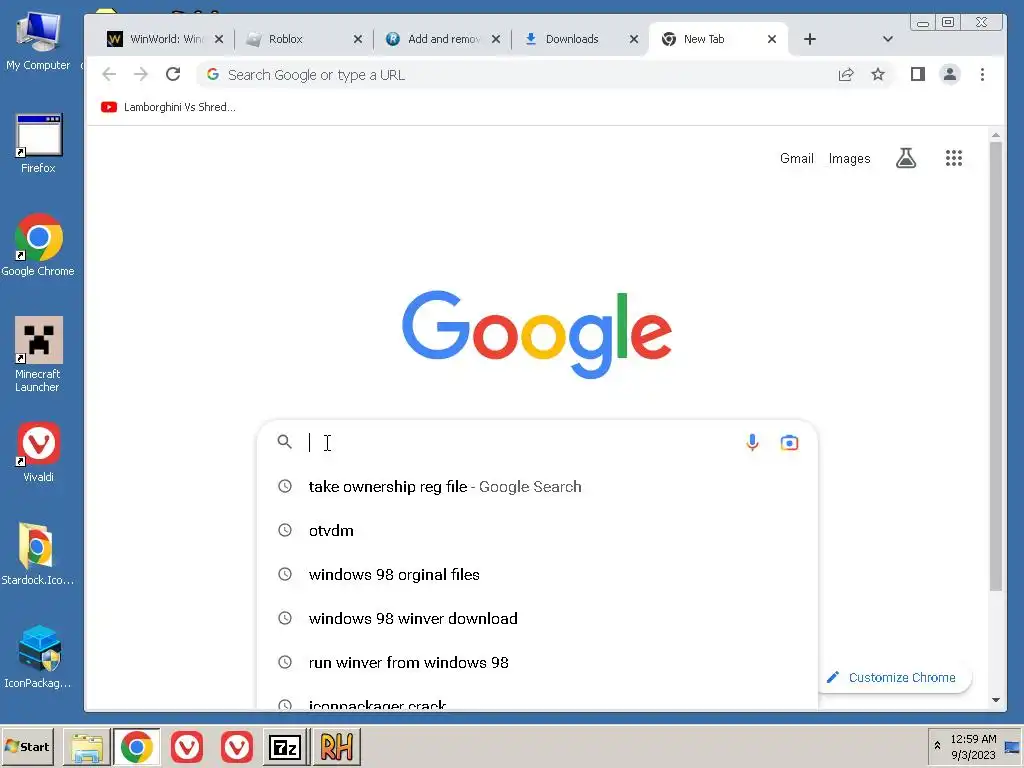
Task: Start voice search with the microphone
Action: point(752,443)
